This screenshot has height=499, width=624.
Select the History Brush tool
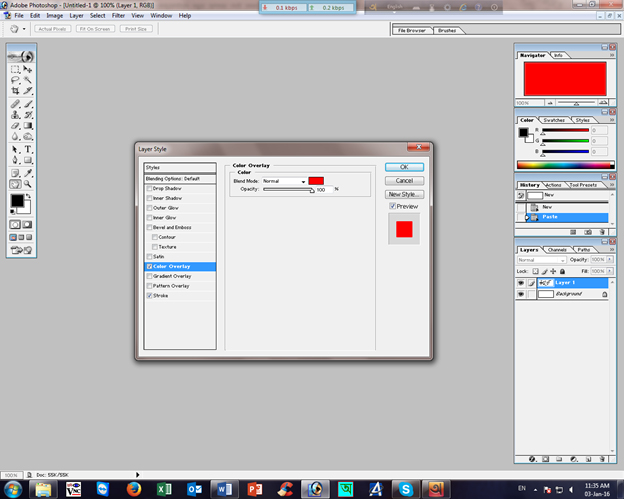coord(28,115)
